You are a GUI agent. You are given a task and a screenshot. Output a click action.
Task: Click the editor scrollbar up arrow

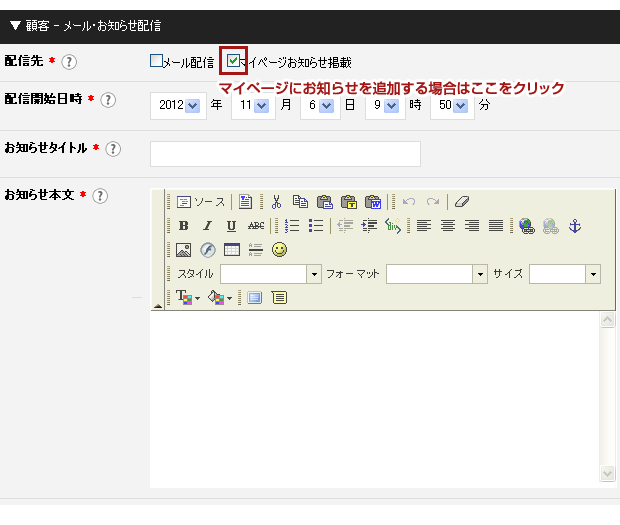[x=607, y=319]
